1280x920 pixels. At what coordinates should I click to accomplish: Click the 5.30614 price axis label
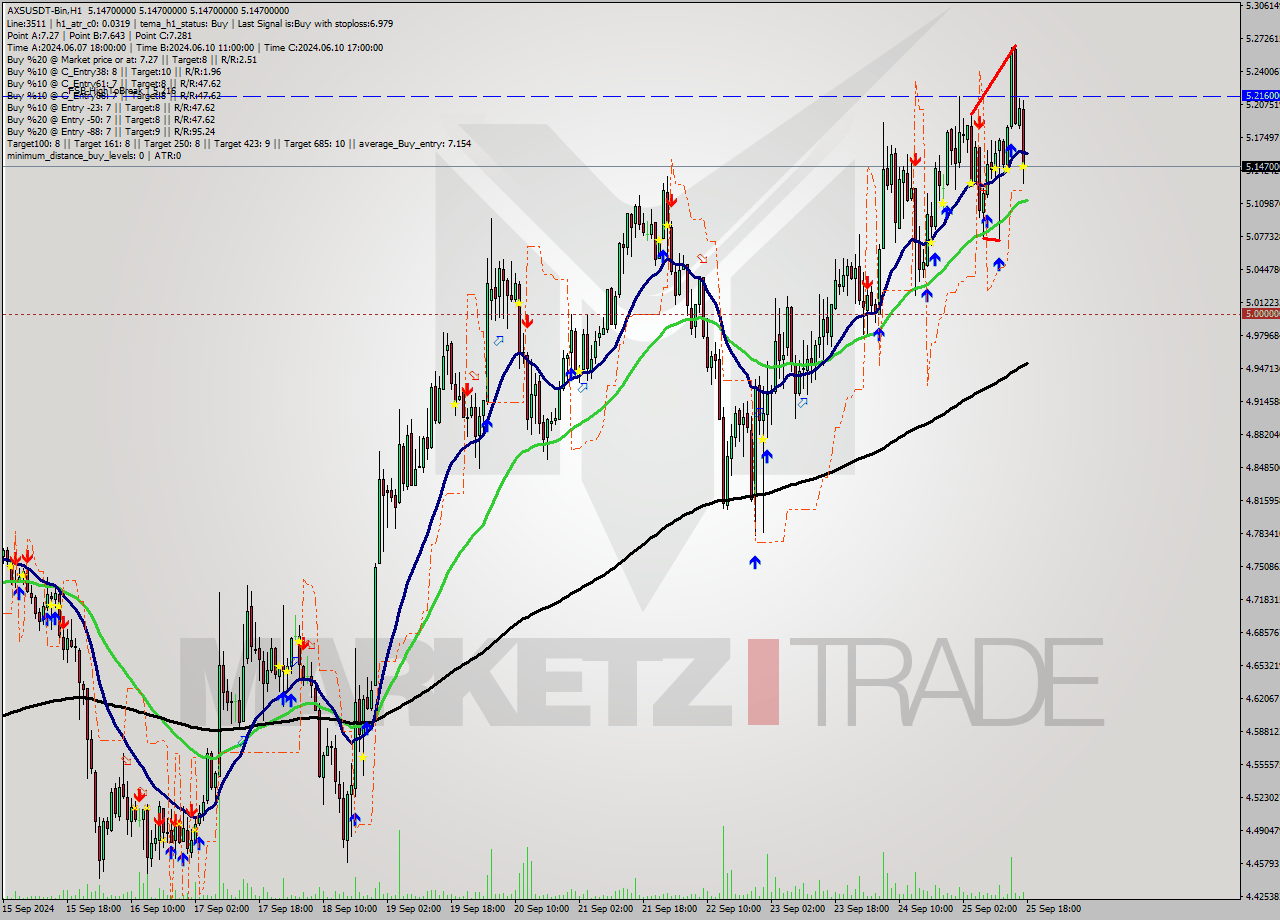coord(1262,5)
